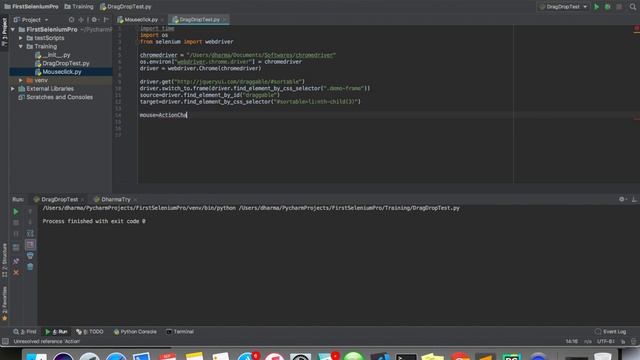The width and height of the screenshot is (640, 360).
Task: Run DragDropTest using toolbar green play button
Action: click(x=596, y=7)
